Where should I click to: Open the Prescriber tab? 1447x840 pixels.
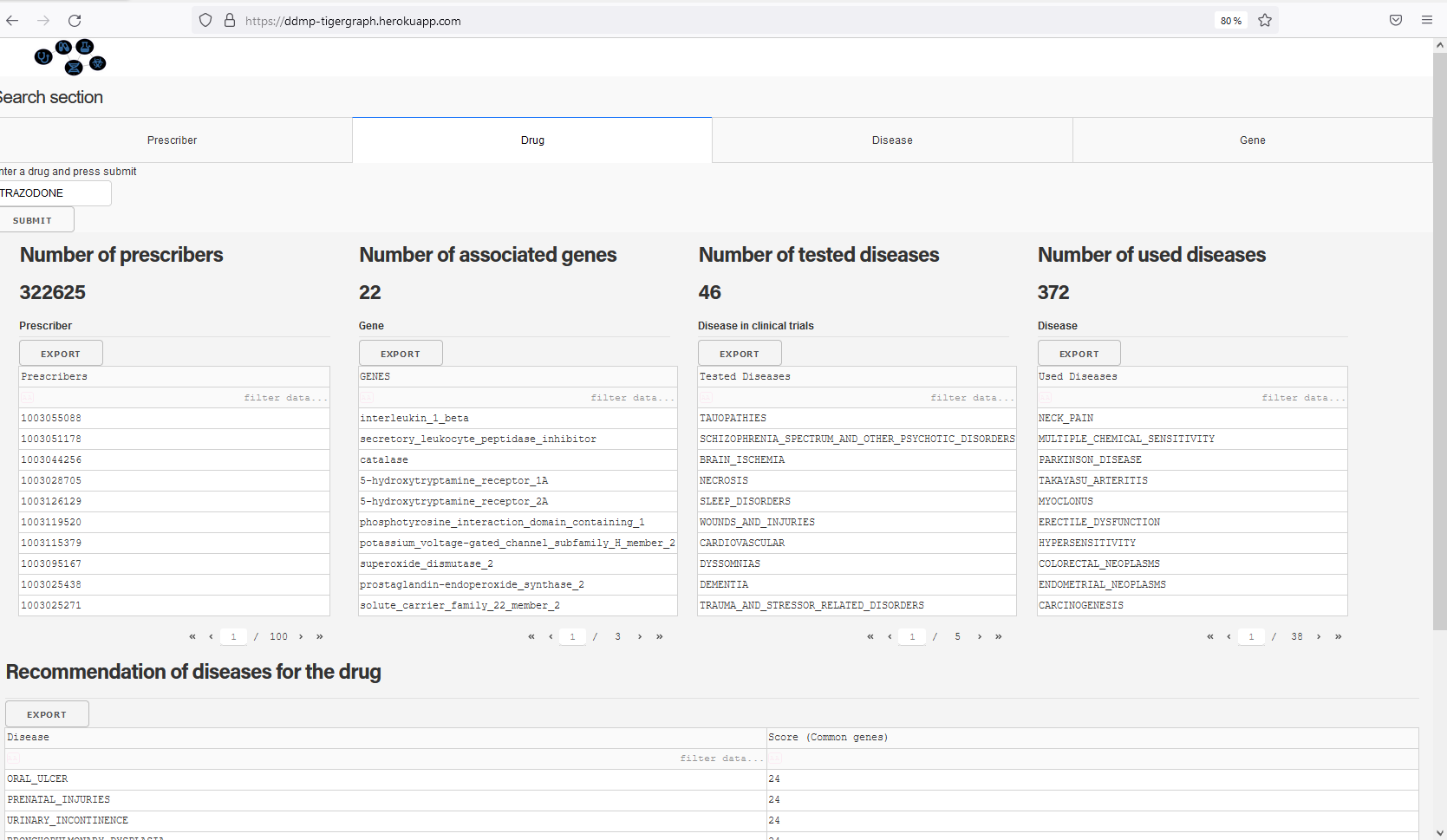coord(172,140)
